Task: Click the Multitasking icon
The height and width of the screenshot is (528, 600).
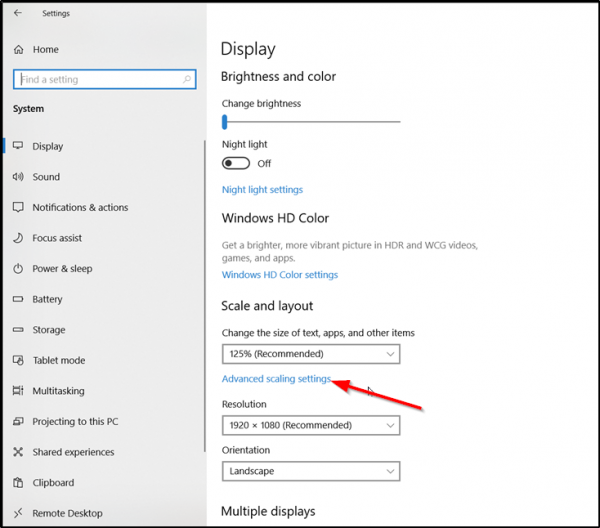Action: click(x=18, y=391)
